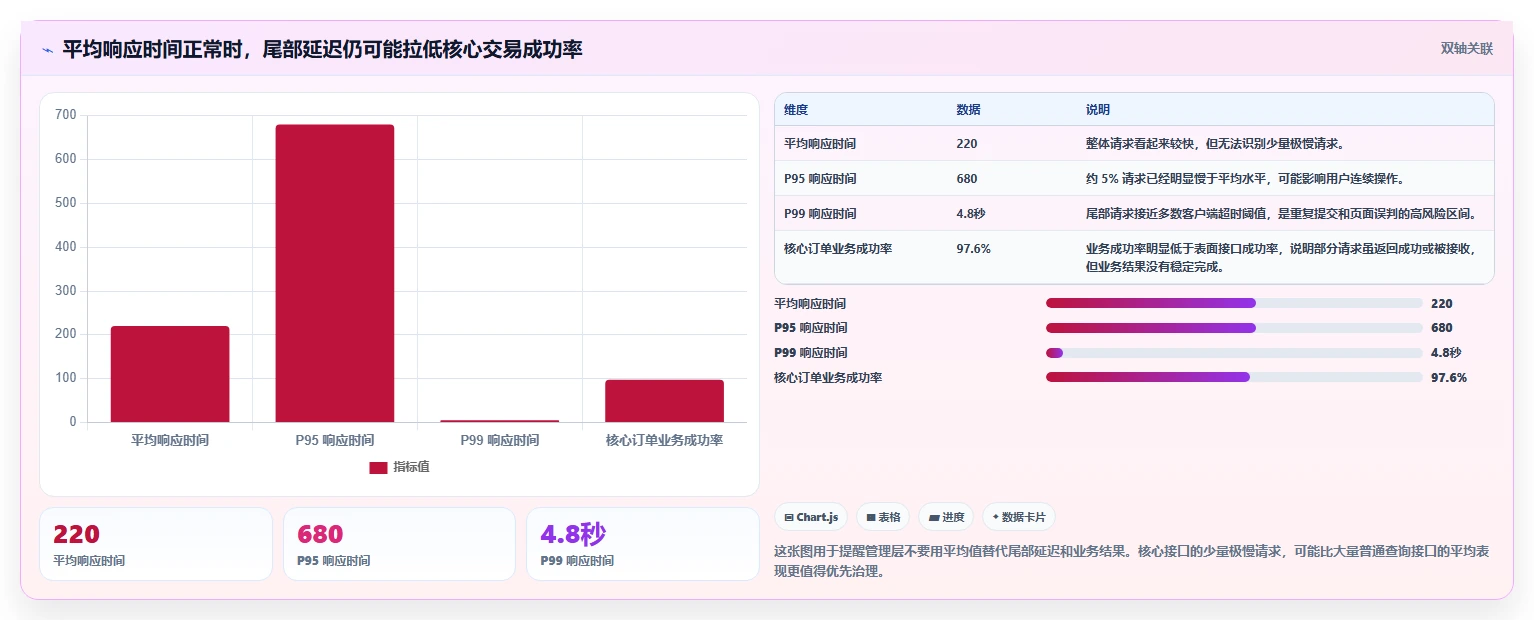Select the 220 平均响应时间 data card
The image size is (1534, 620).
click(156, 544)
